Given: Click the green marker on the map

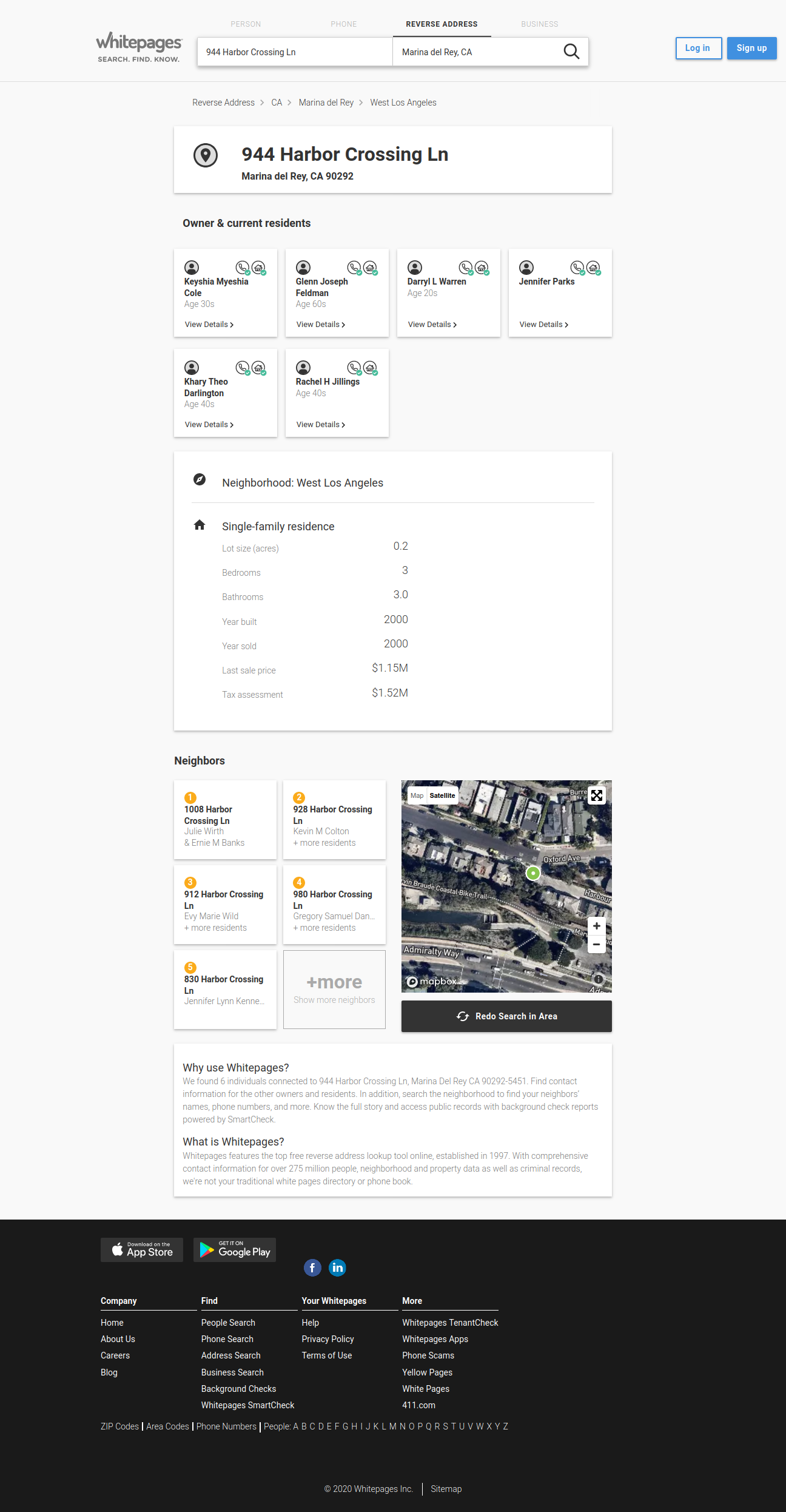Looking at the screenshot, I should 533,873.
